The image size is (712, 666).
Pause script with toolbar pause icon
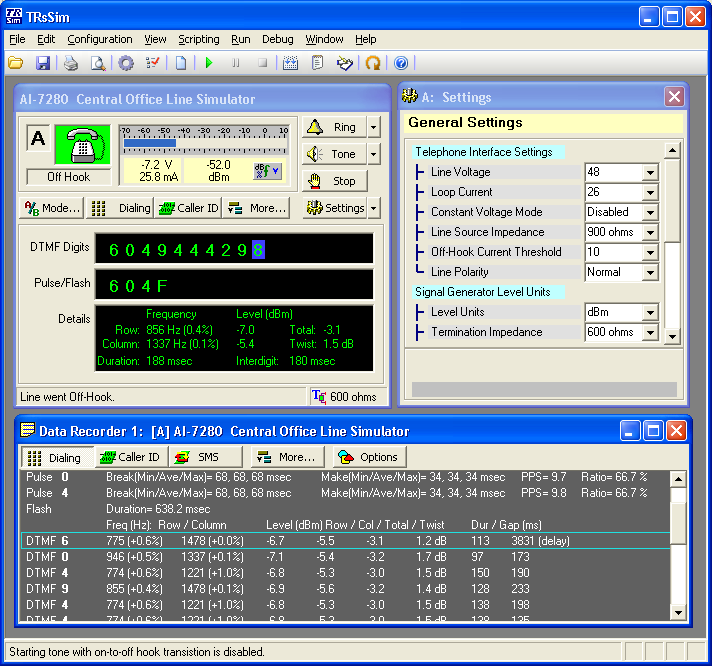236,63
